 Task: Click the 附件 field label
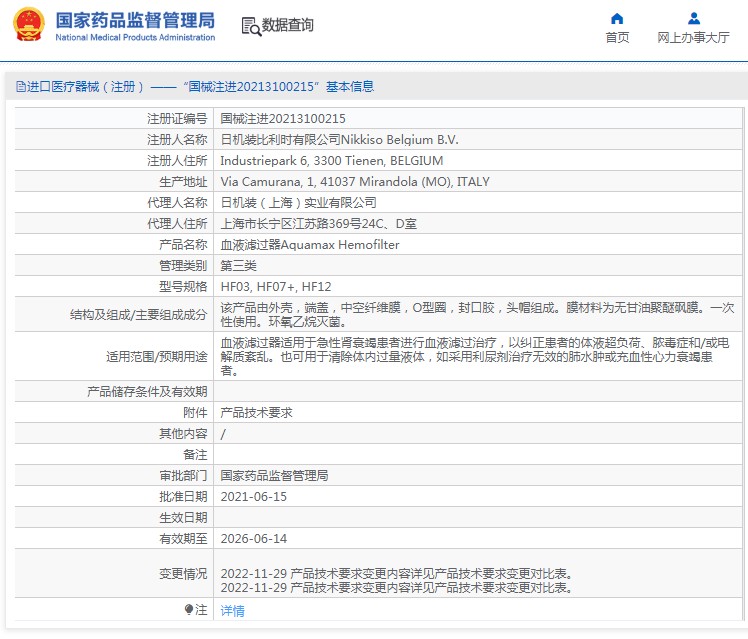(195, 412)
